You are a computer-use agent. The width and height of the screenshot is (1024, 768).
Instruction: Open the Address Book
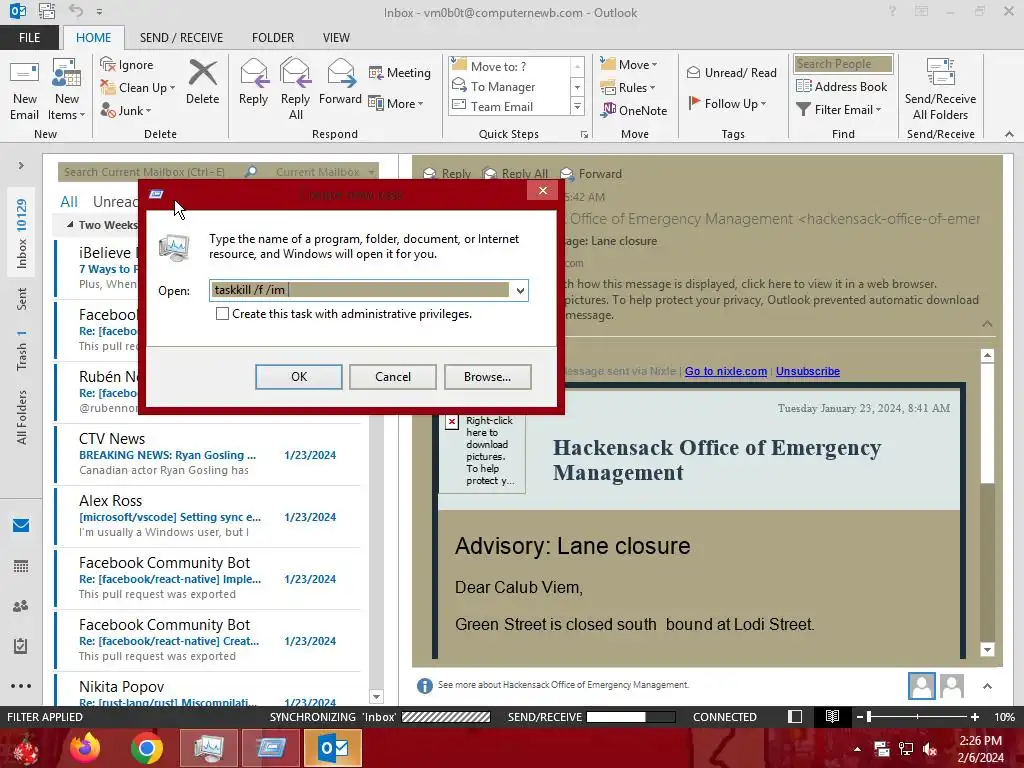coord(841,86)
